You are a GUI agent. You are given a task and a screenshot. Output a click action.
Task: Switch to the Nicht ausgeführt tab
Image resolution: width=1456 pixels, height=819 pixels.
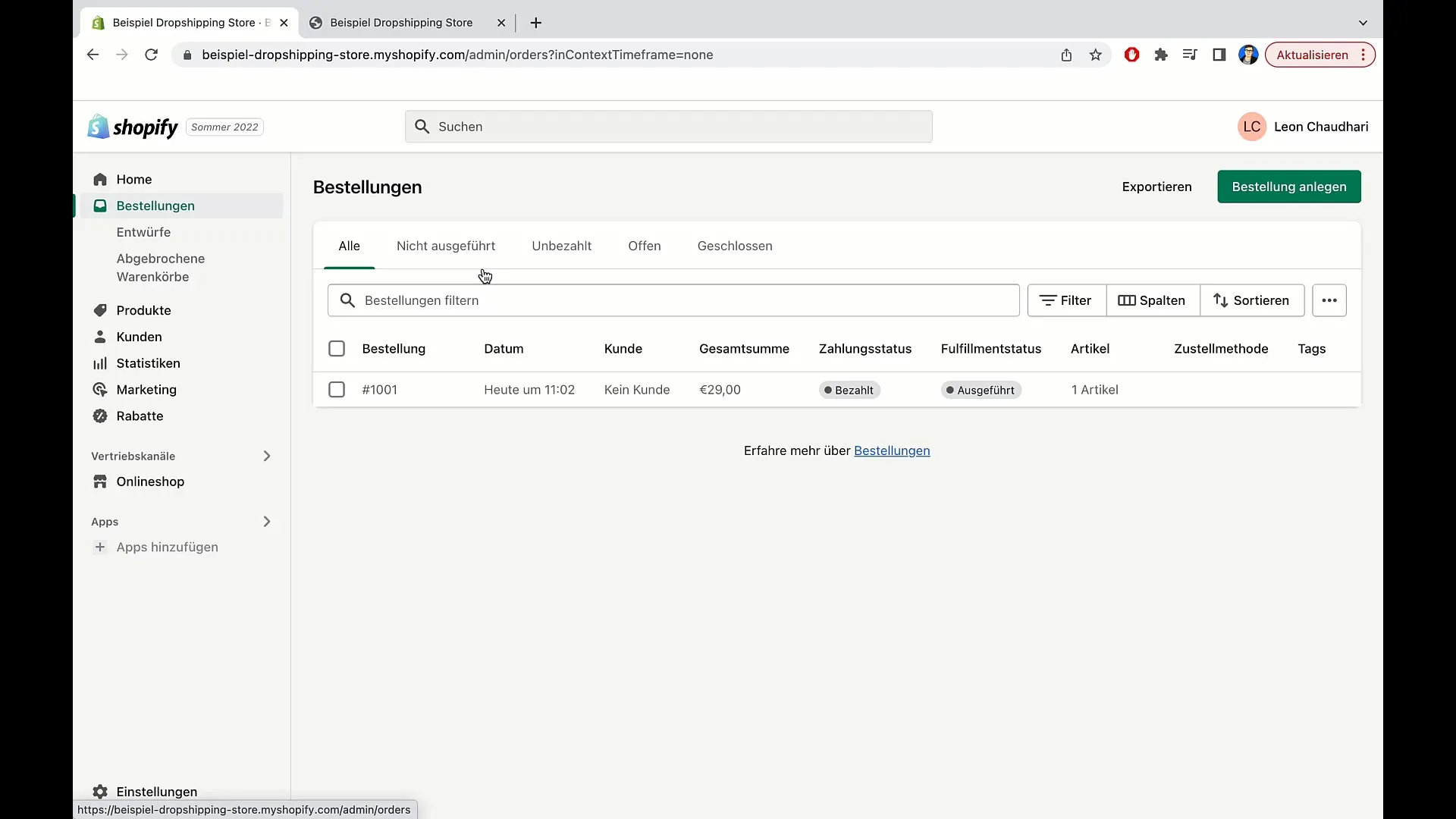pyautogui.click(x=446, y=246)
